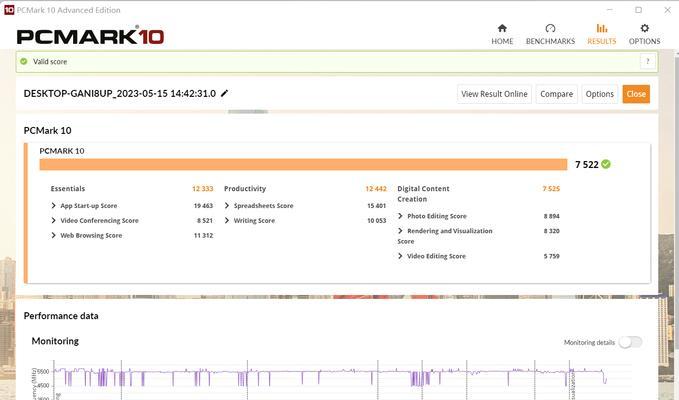This screenshot has height=400, width=679.
Task: Click the orange Close button
Action: click(x=636, y=94)
